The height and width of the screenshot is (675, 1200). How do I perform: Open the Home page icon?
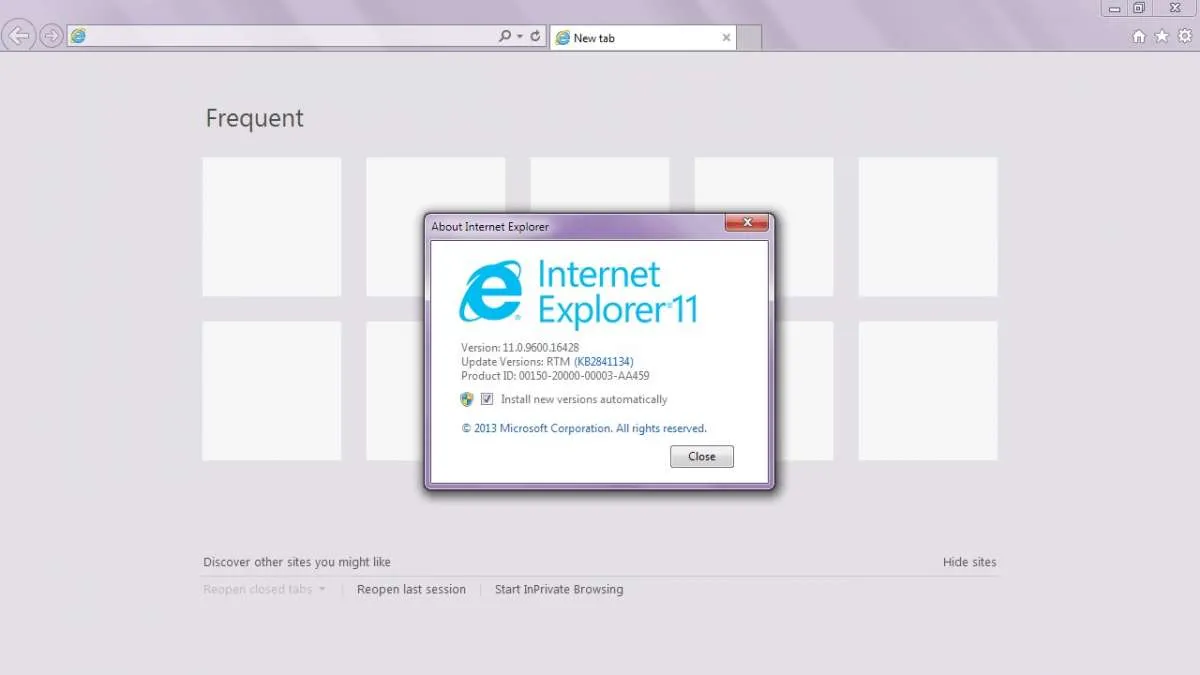coord(1138,36)
